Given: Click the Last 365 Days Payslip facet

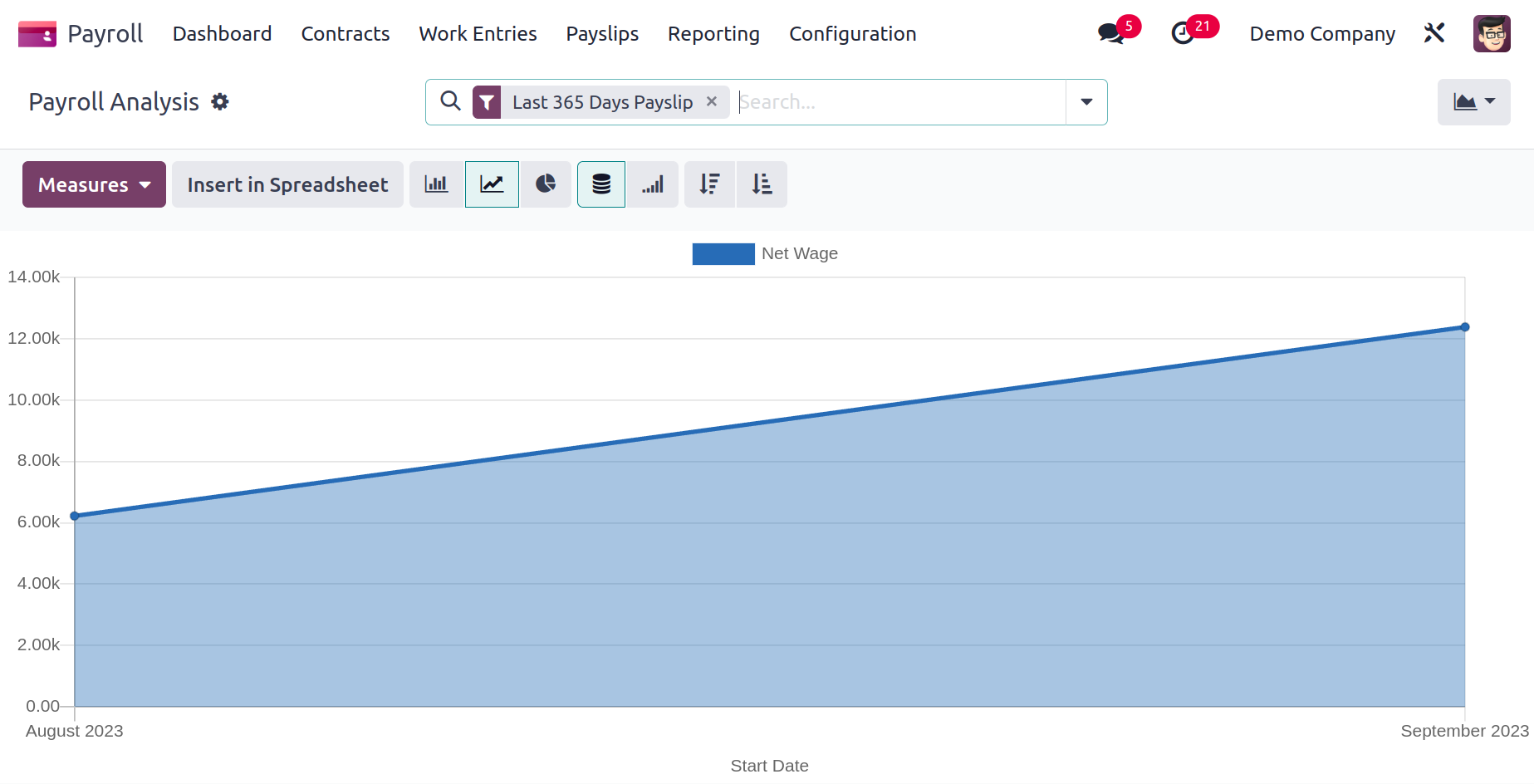Looking at the screenshot, I should pos(601,102).
